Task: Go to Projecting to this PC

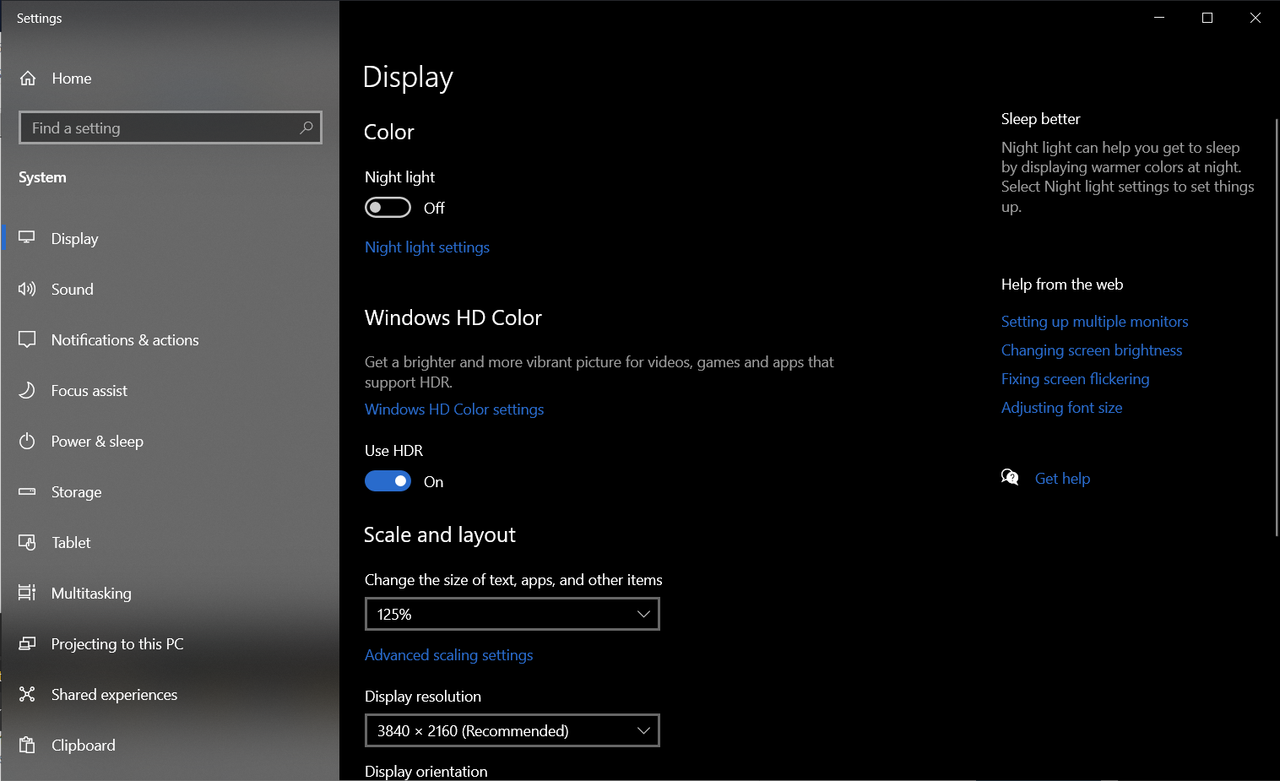Action: pos(170,644)
